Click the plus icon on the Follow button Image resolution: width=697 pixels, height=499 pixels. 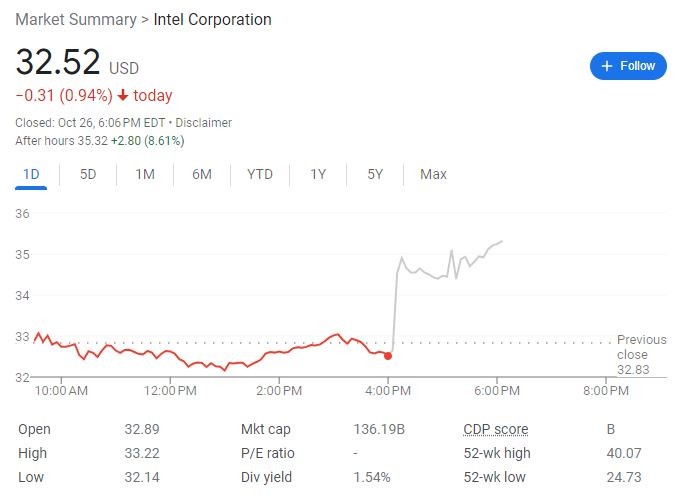606,66
